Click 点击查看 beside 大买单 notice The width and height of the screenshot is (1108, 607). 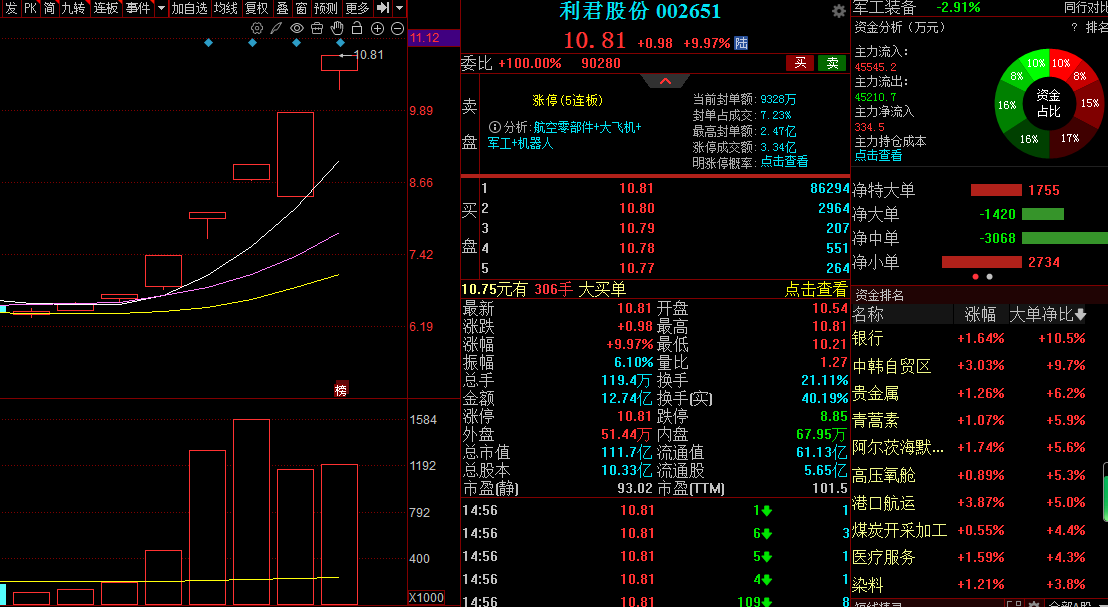(815, 289)
